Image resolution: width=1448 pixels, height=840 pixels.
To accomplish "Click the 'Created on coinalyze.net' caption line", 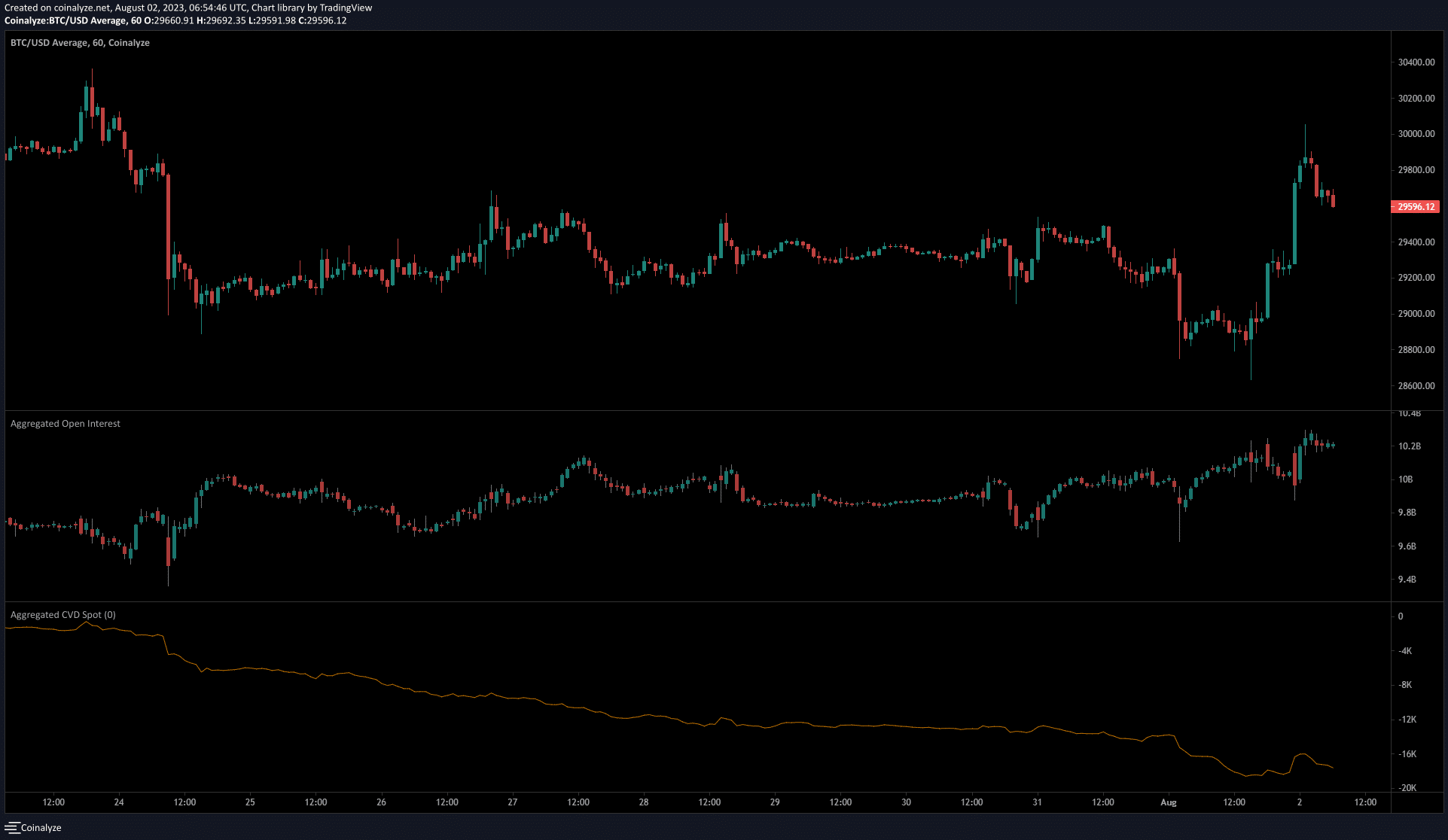I will [x=188, y=8].
